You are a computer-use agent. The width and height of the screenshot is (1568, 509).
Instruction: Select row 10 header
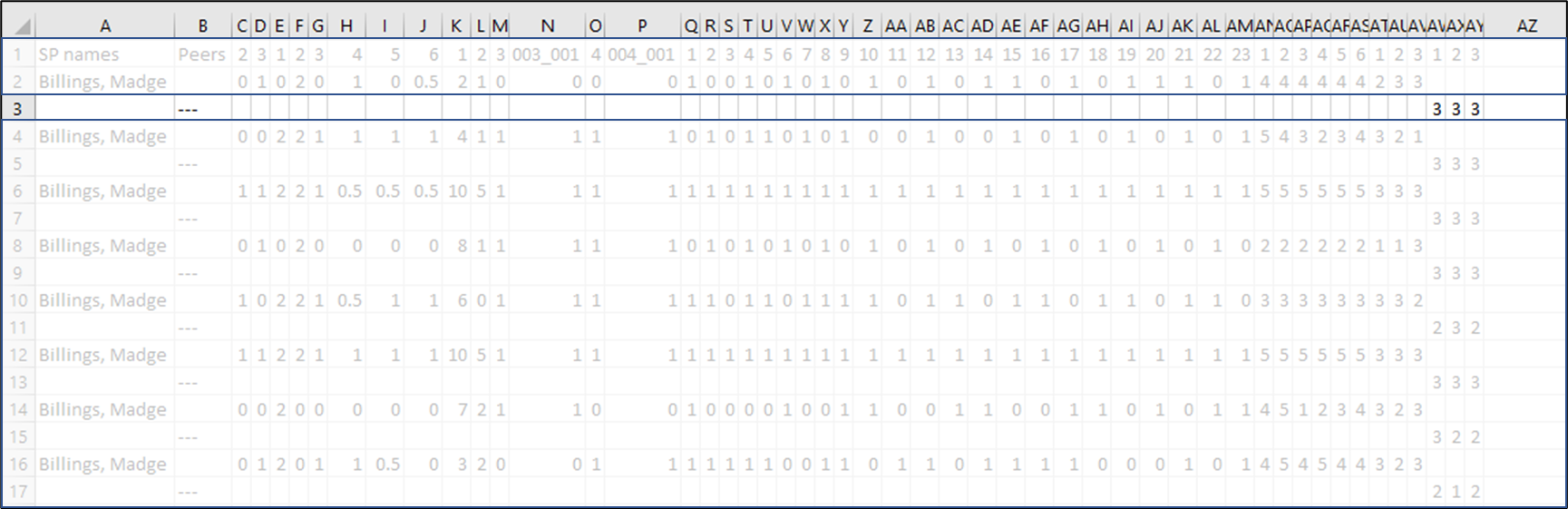click(18, 300)
